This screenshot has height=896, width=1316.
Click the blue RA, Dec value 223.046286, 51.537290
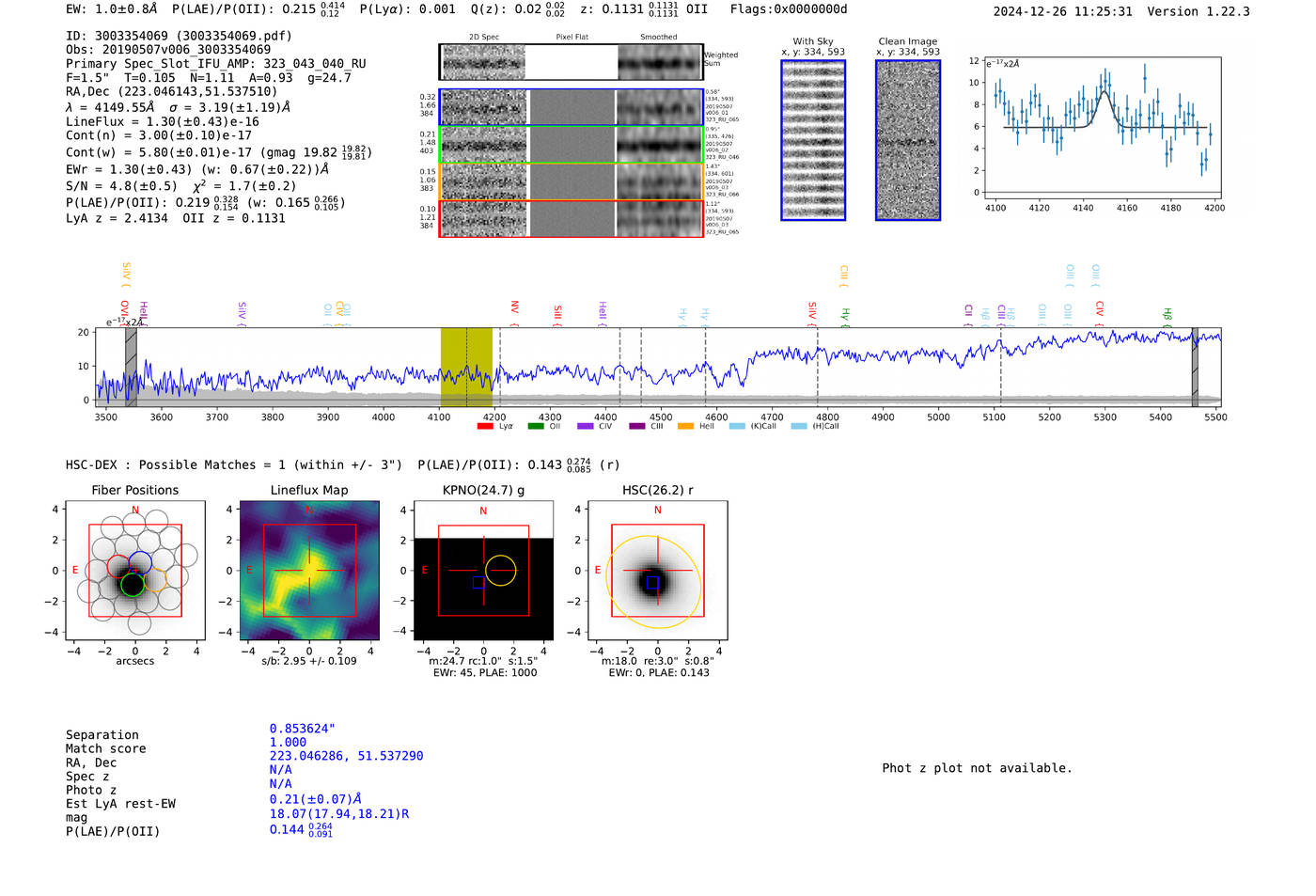click(346, 756)
